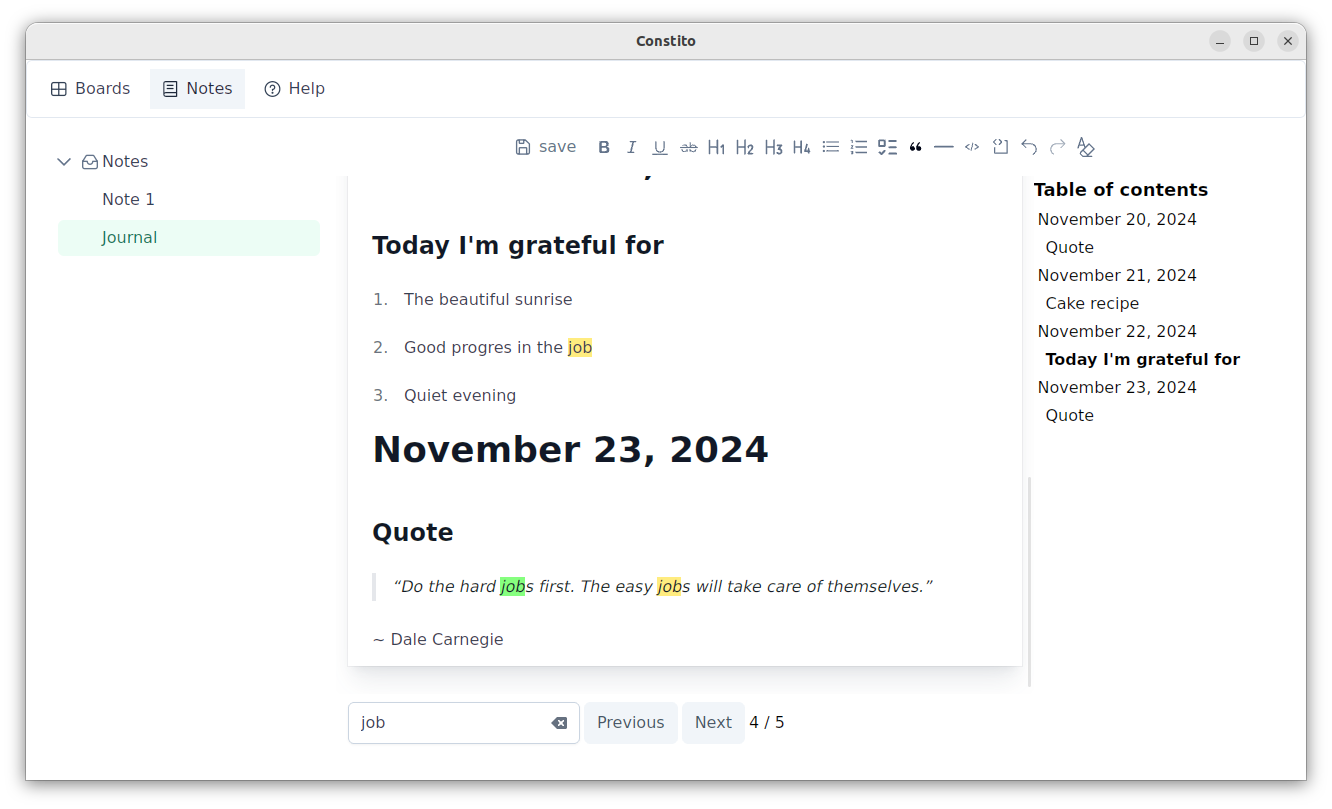
Task: Apply Heading 3 style
Action: pos(773,147)
